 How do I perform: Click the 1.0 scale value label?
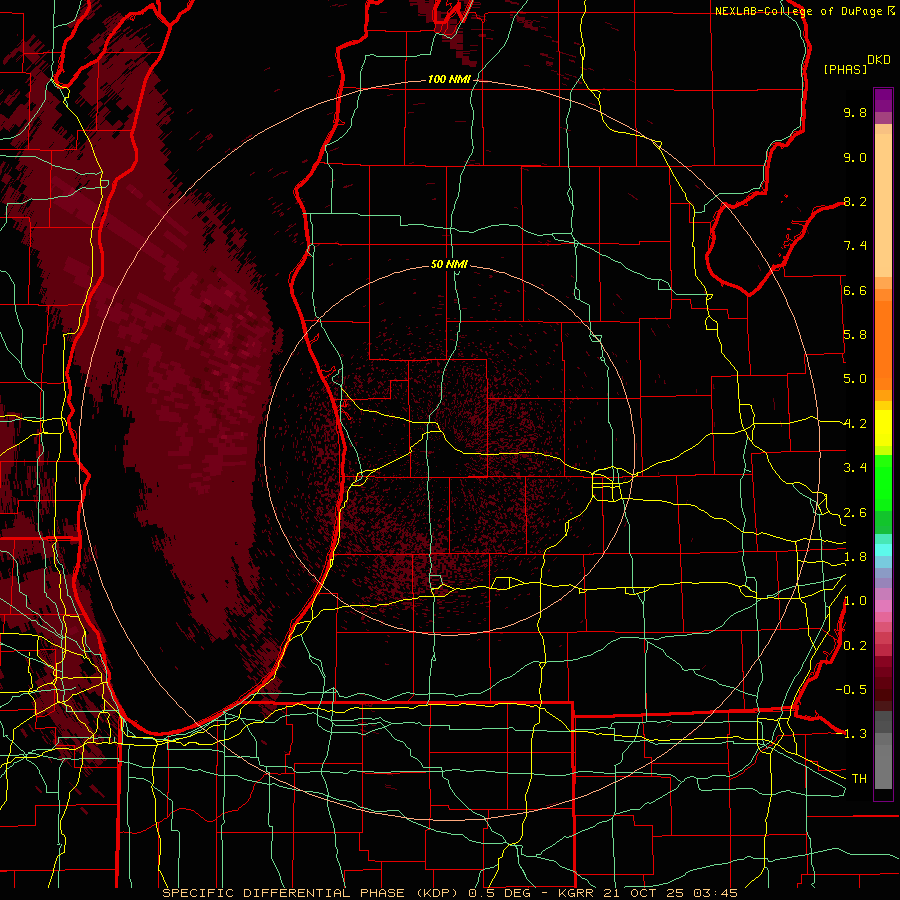pos(855,601)
